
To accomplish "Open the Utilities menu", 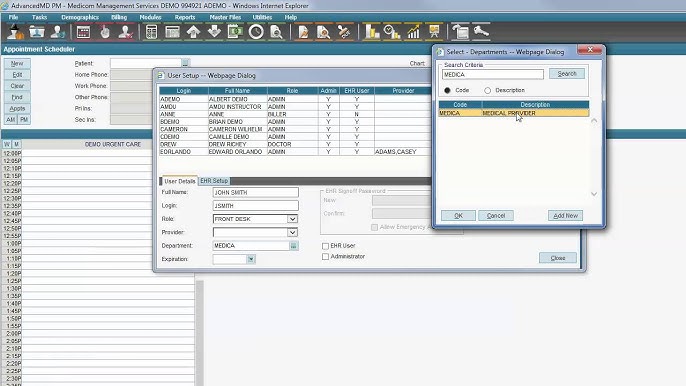I will [x=262, y=17].
